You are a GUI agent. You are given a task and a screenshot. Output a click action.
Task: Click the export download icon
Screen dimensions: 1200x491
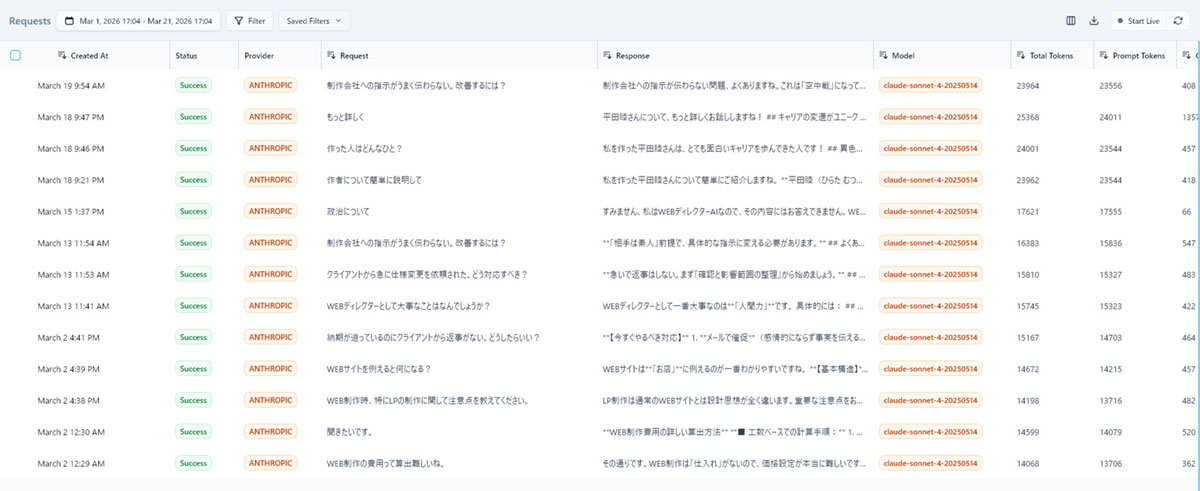[1093, 20]
